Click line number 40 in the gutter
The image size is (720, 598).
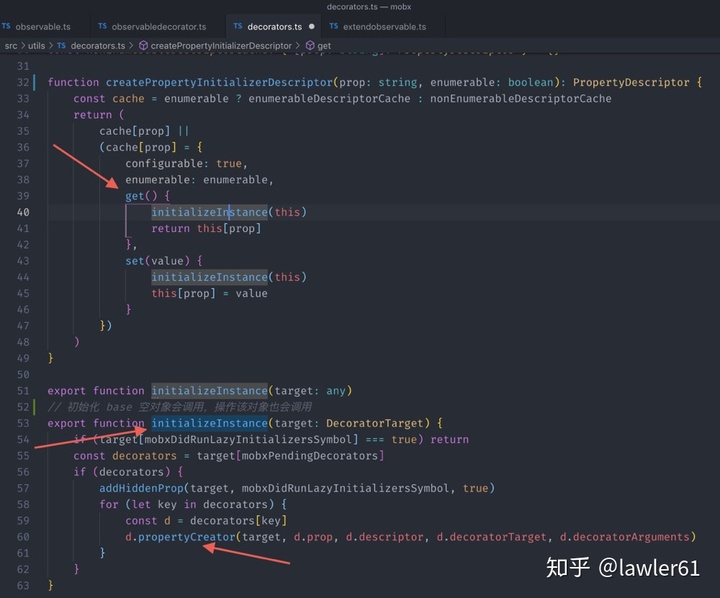[x=23, y=212]
